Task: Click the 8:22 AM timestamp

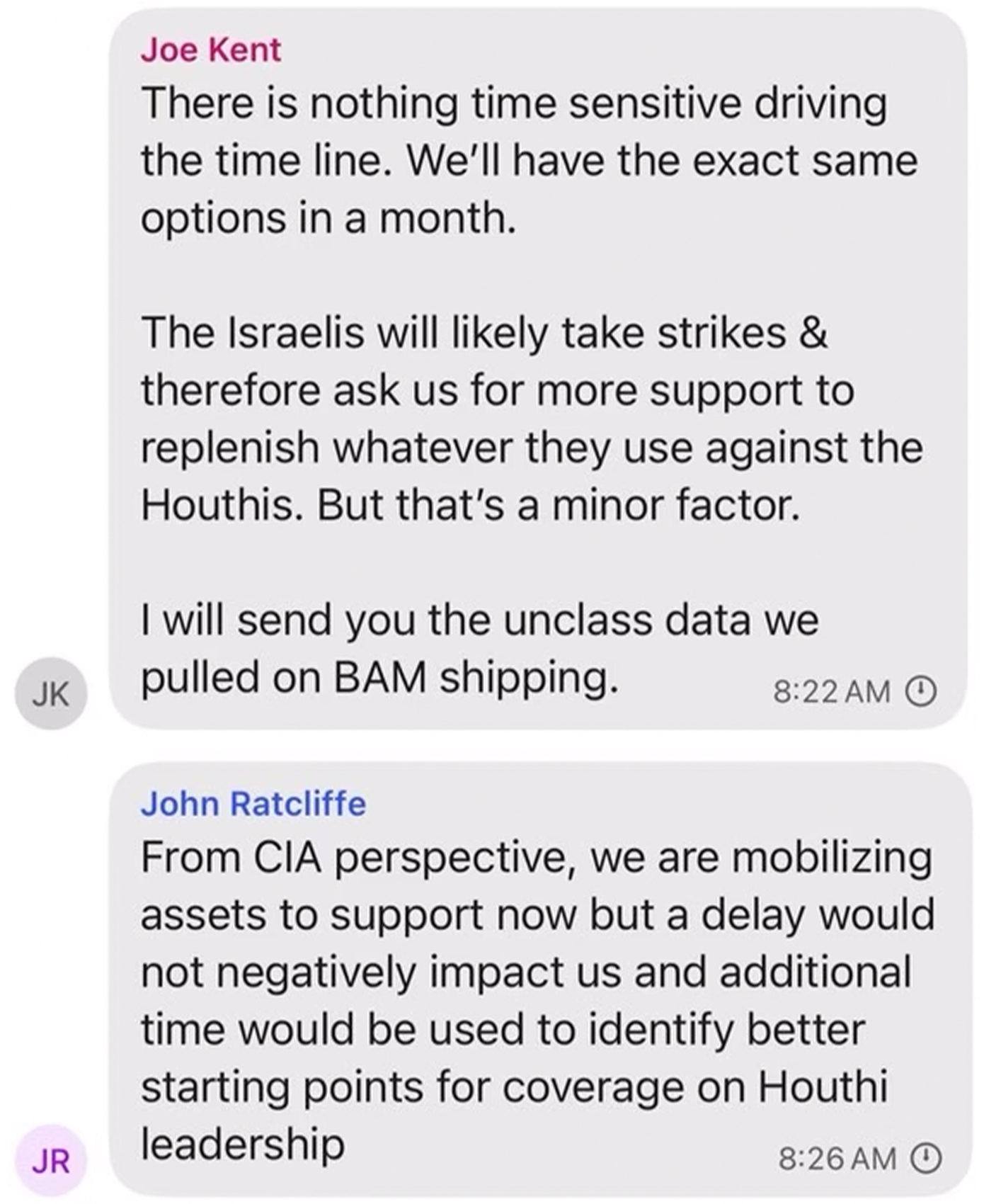Action: click(x=831, y=691)
